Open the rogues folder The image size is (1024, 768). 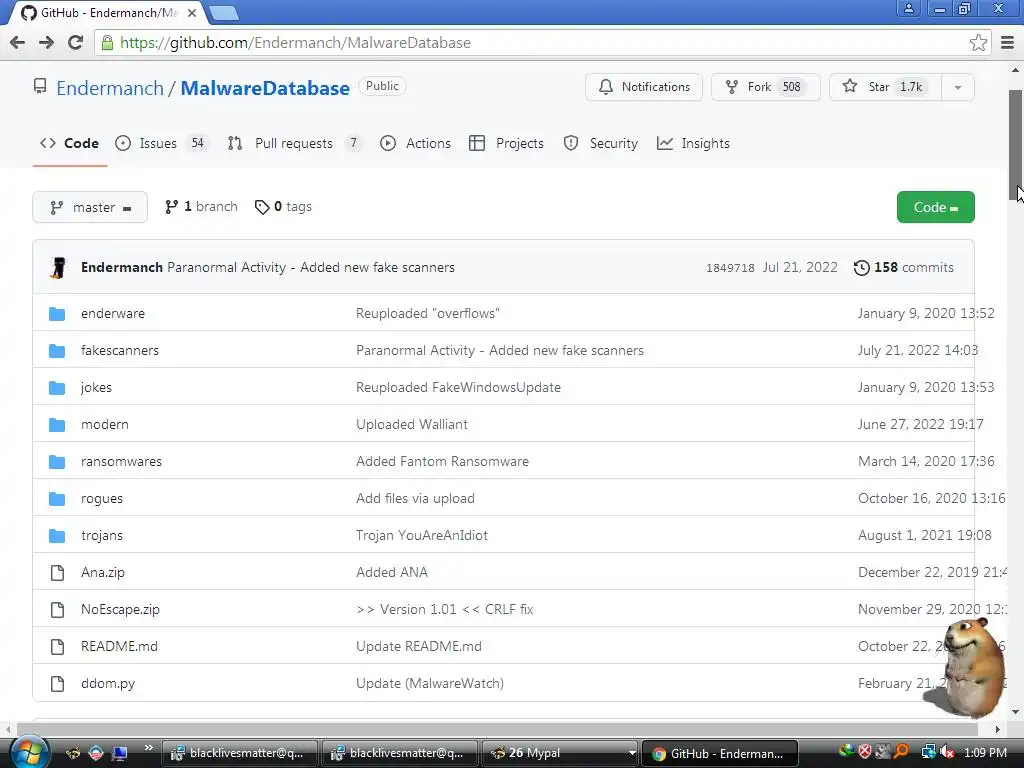tap(102, 499)
